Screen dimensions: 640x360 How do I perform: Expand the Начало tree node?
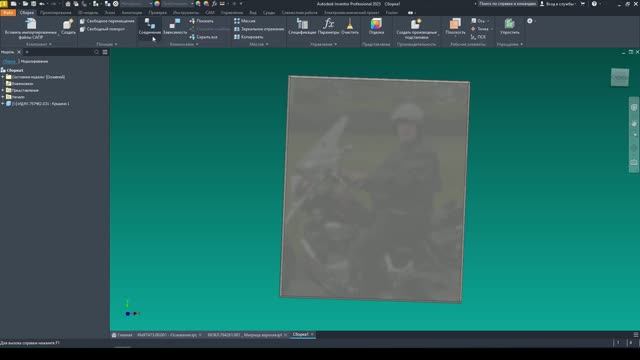[3, 97]
